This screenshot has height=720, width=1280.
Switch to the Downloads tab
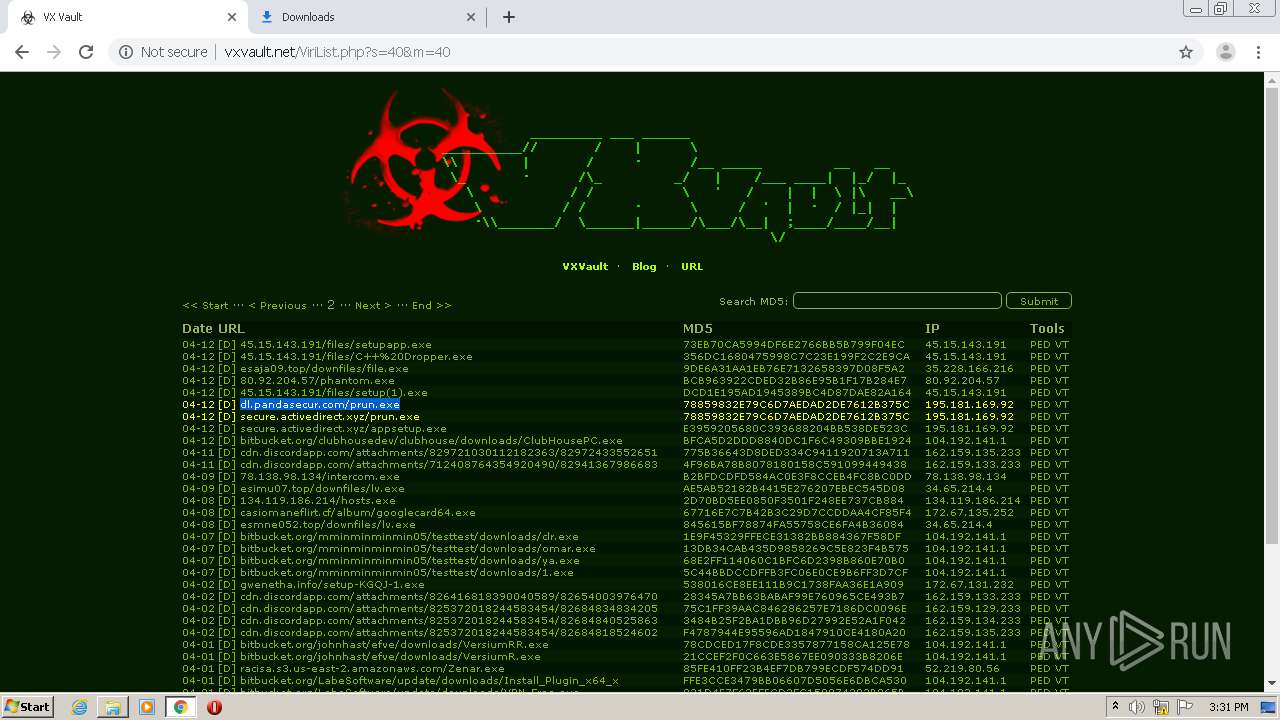click(365, 17)
